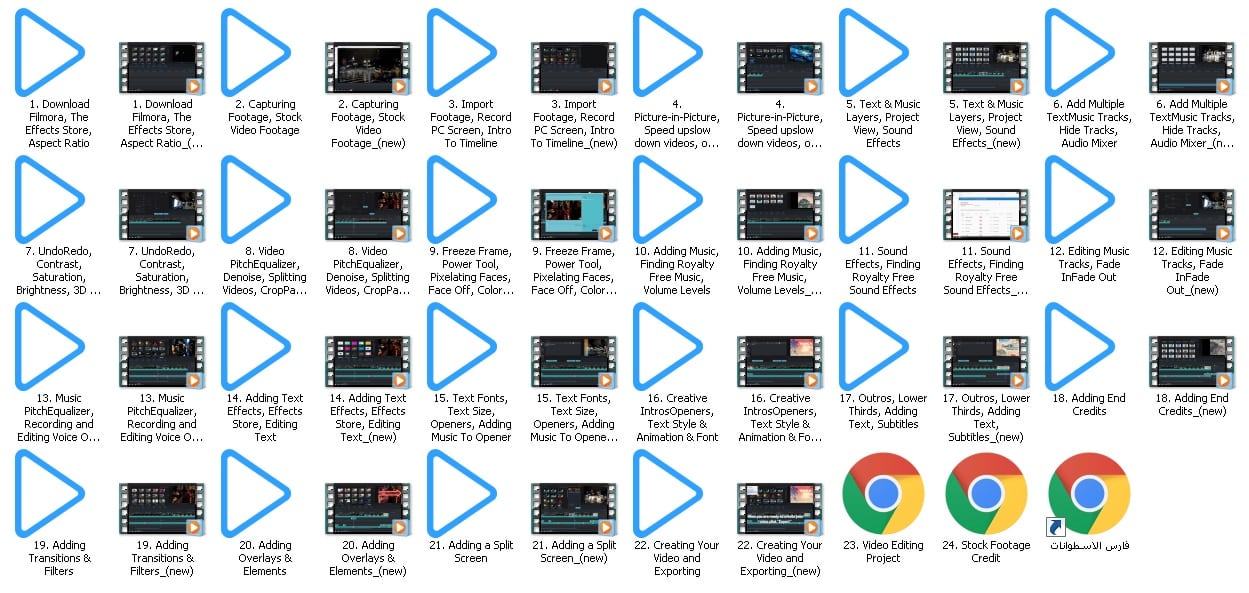Select blue play icon for 1. Download Filmora

click(x=50, y=52)
